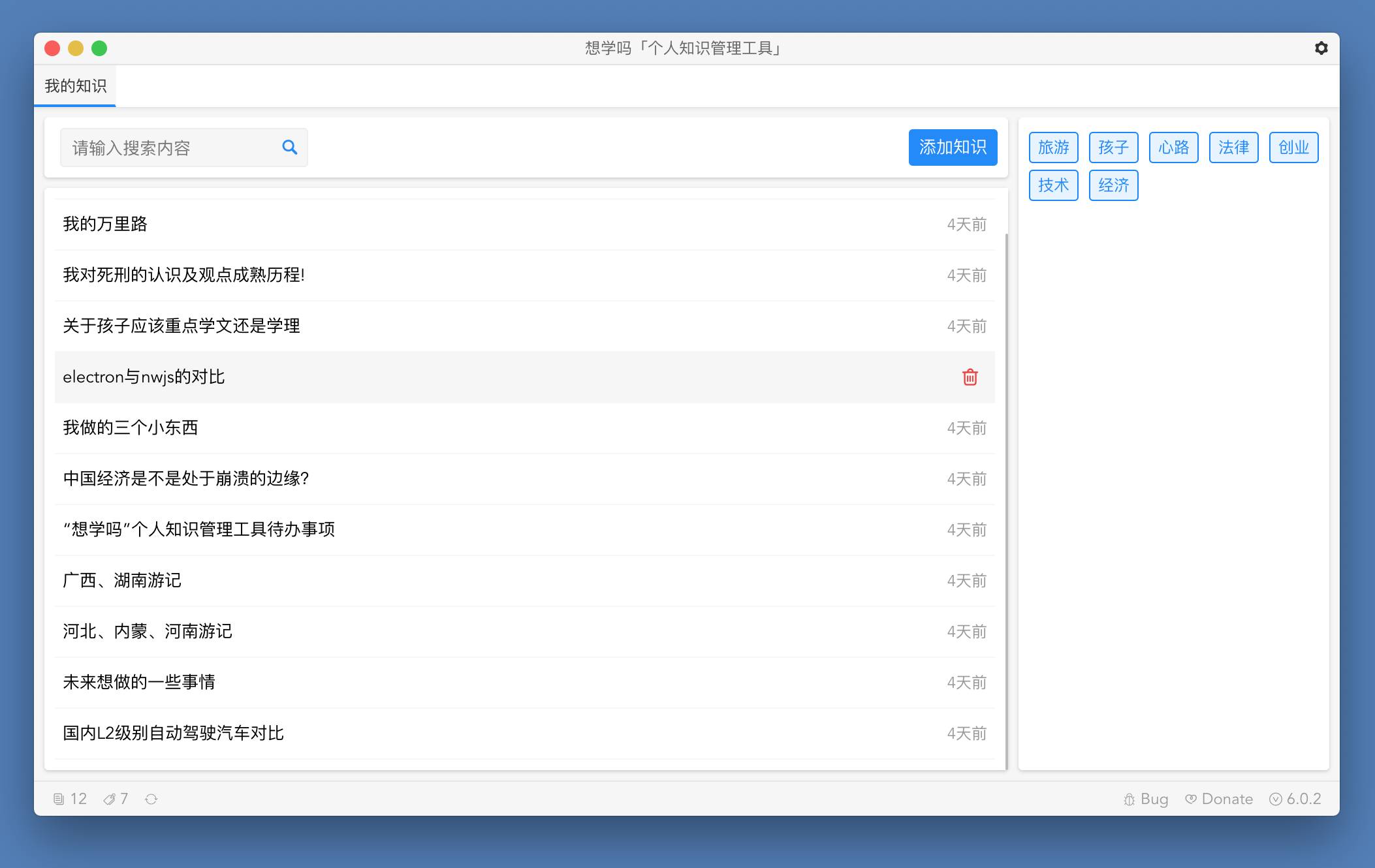Delete the electron与nwjs的对比 entry via trash icon
The width and height of the screenshot is (1375, 868).
click(970, 377)
